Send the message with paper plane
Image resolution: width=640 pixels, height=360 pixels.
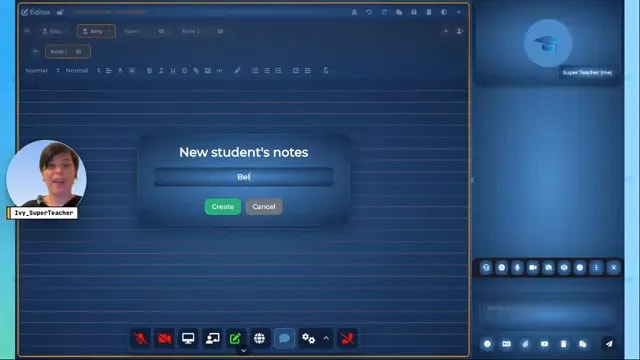(x=609, y=344)
